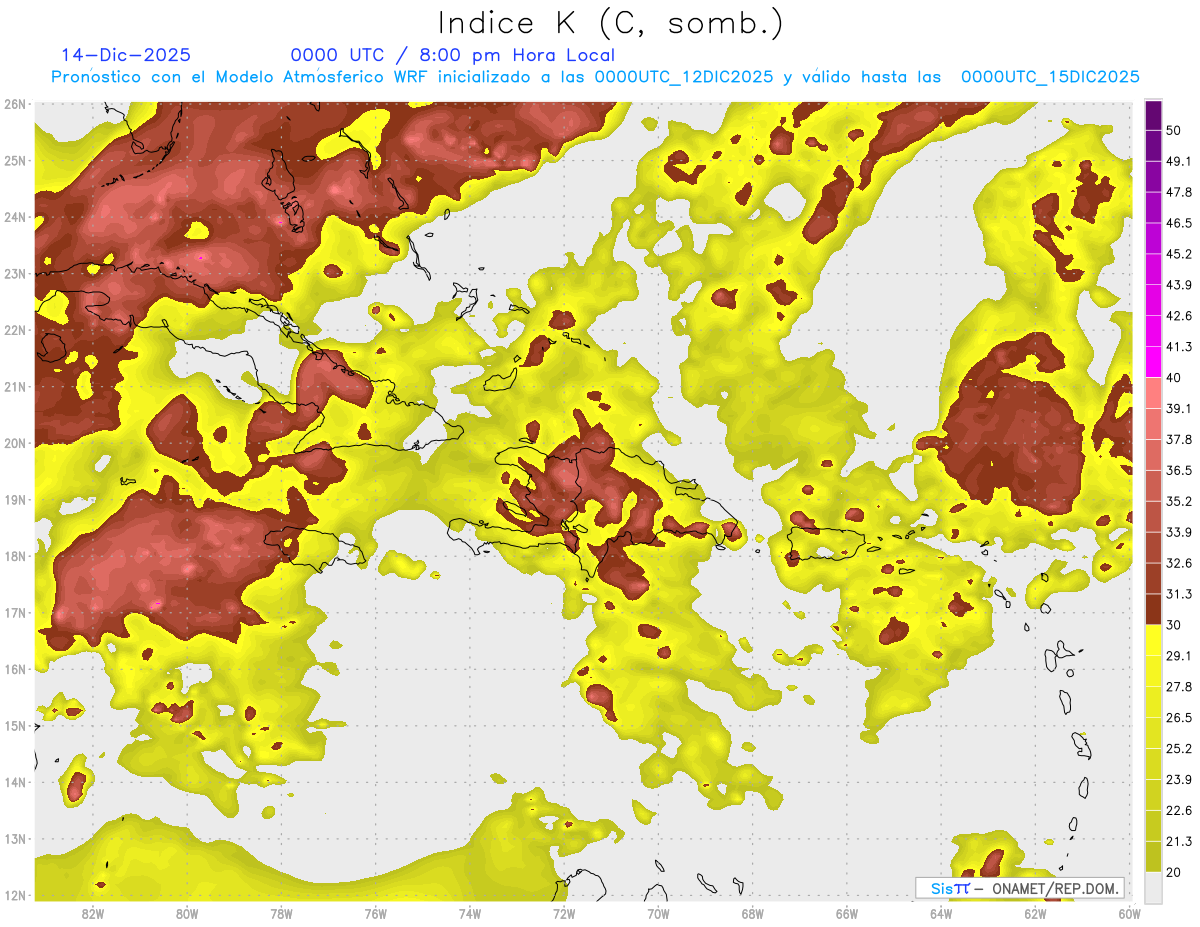
Task: Click the '29.1' color scale label
Action: [x=1179, y=656]
